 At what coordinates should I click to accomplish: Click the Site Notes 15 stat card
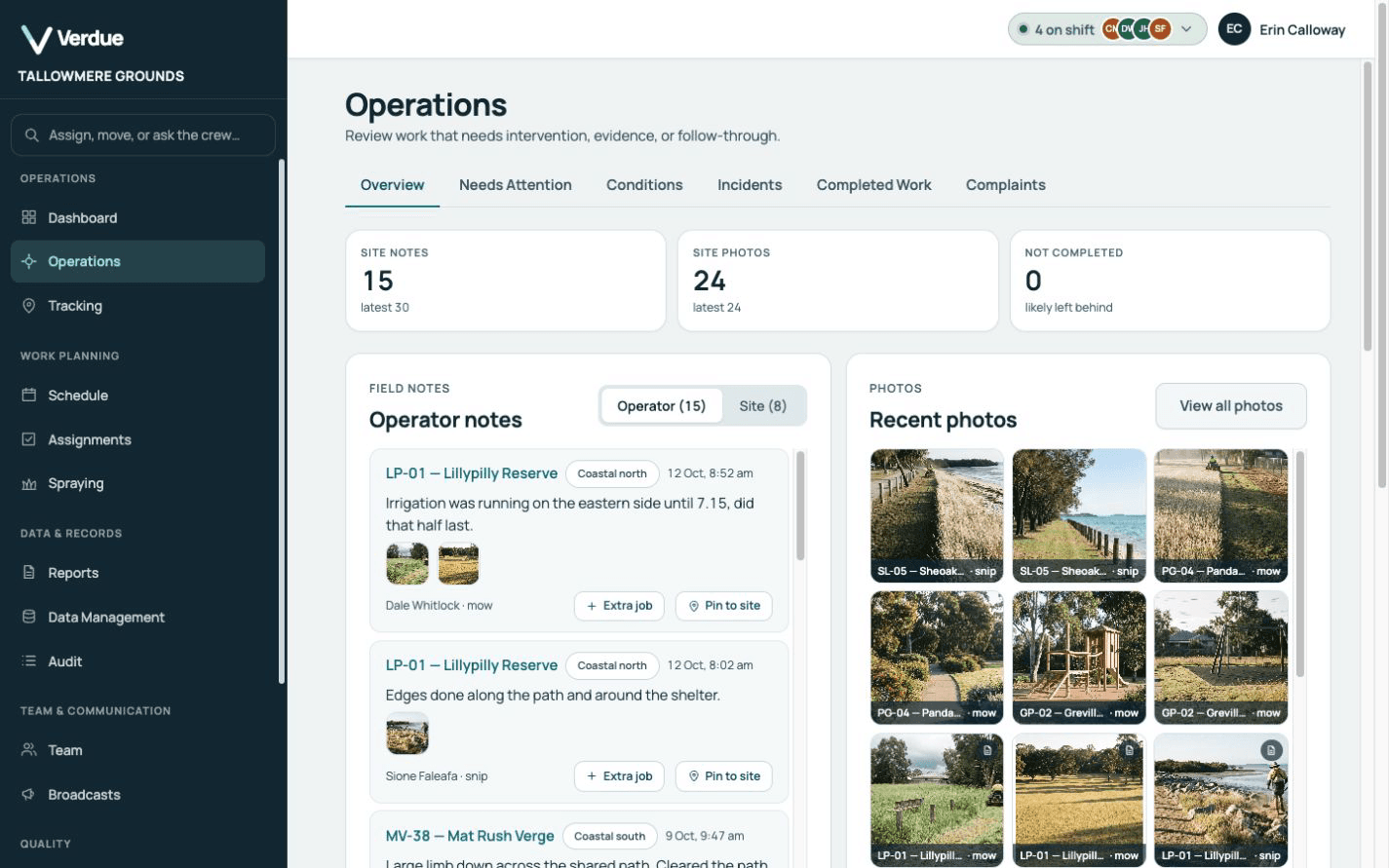click(506, 281)
